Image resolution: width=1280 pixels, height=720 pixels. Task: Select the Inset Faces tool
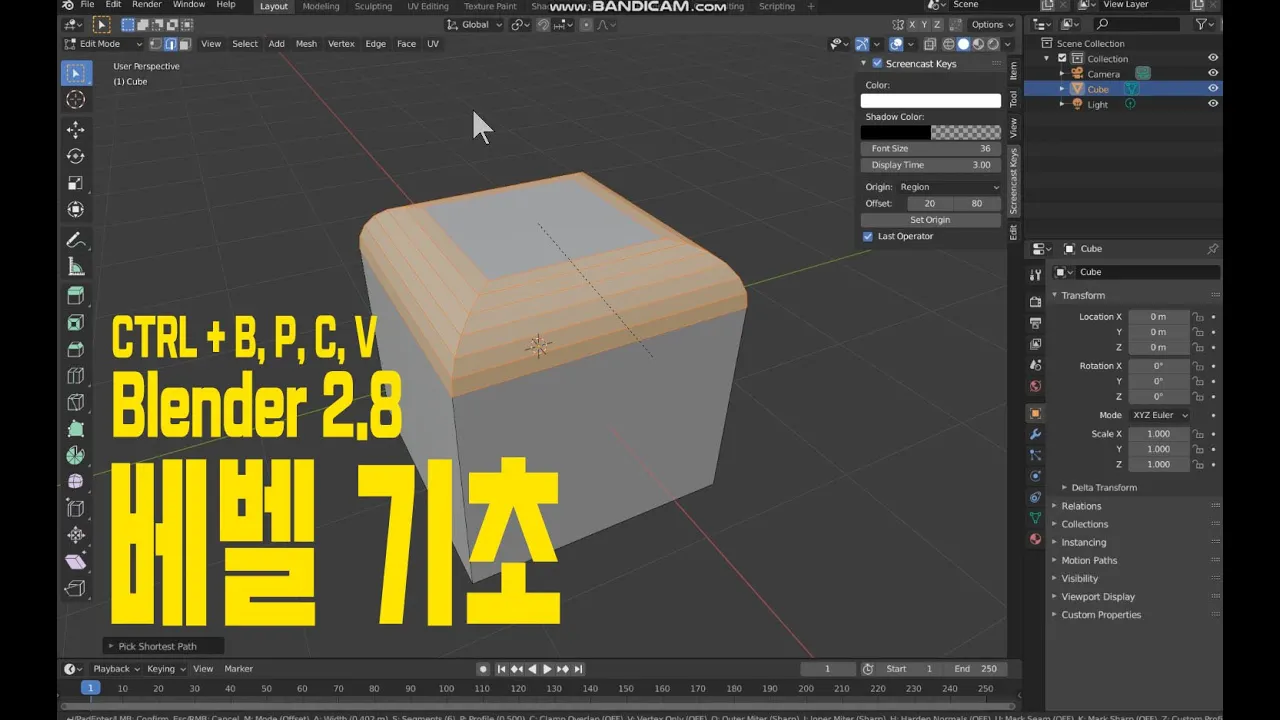coord(75,323)
